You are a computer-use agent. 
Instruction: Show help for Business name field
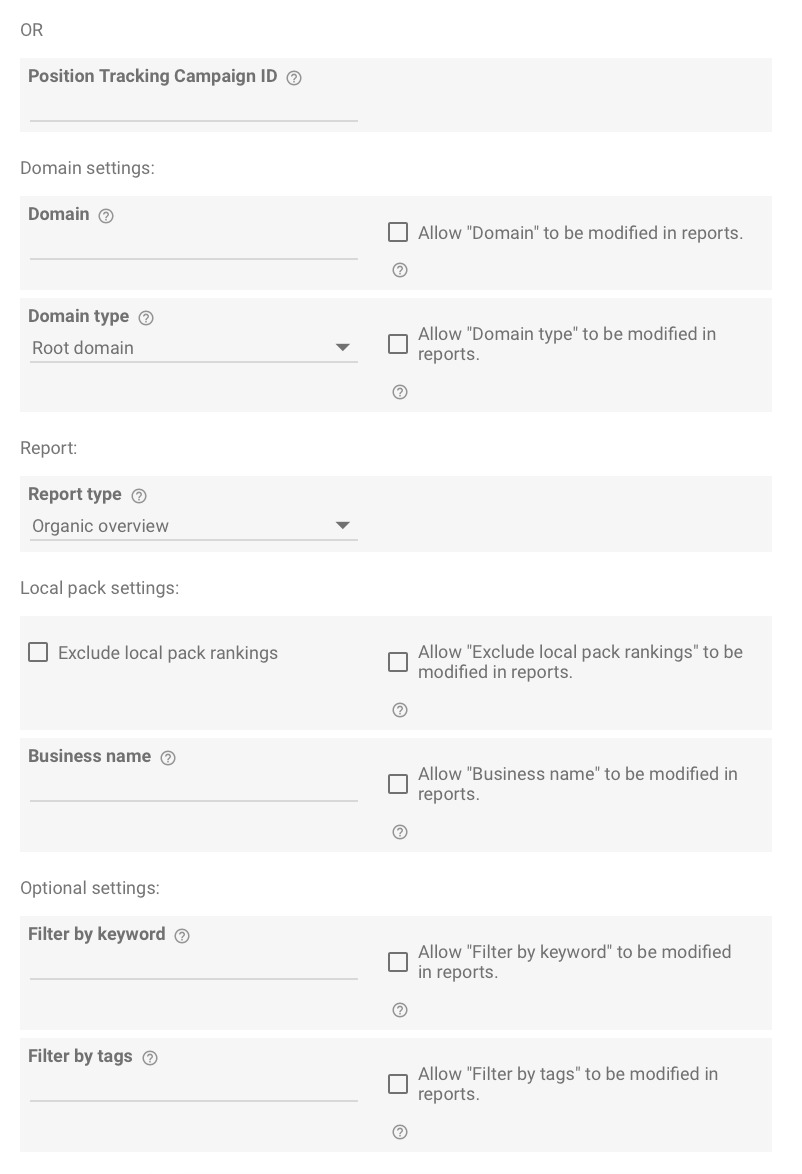[x=168, y=758]
